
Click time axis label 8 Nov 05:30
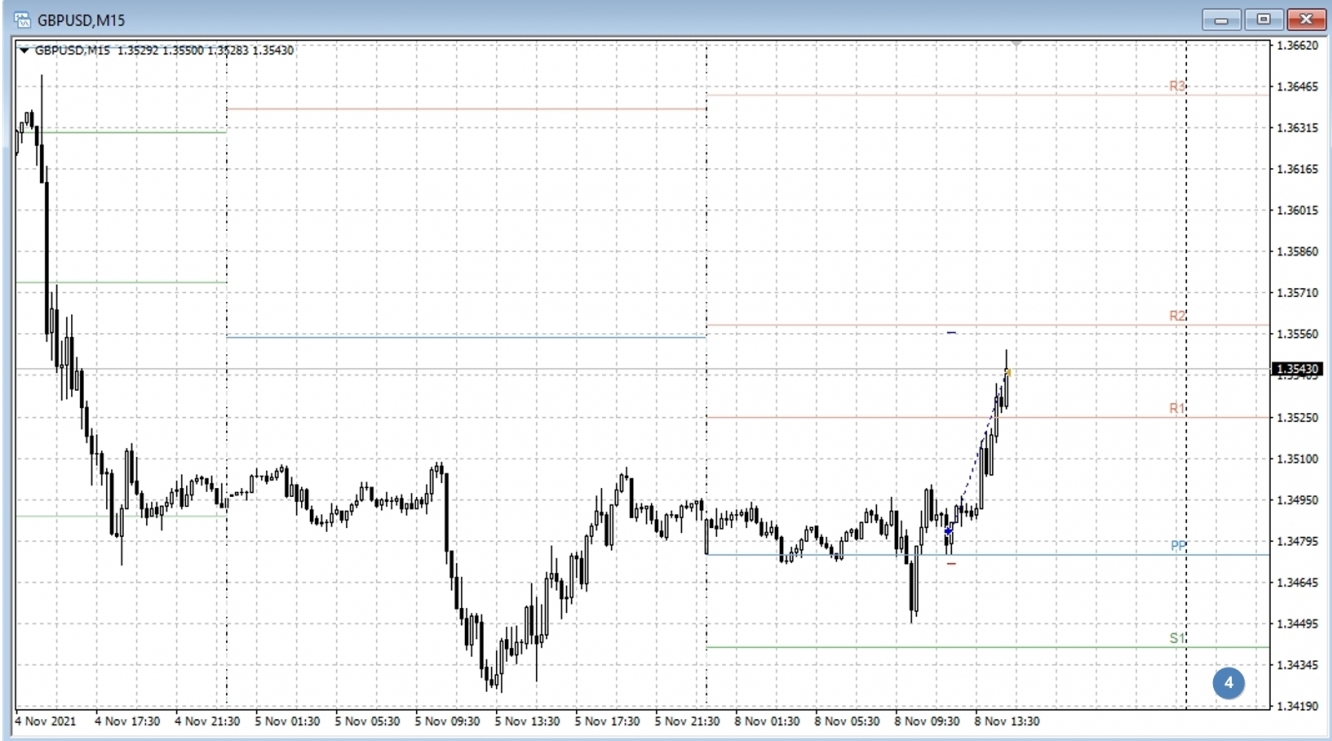(847, 720)
